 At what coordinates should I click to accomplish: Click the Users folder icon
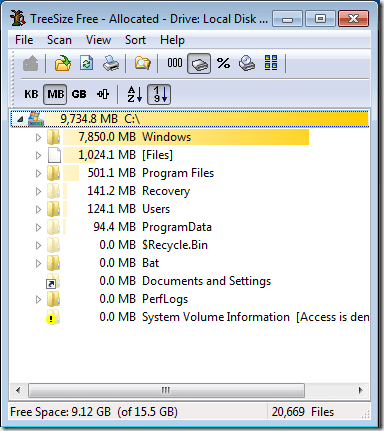coord(53,209)
